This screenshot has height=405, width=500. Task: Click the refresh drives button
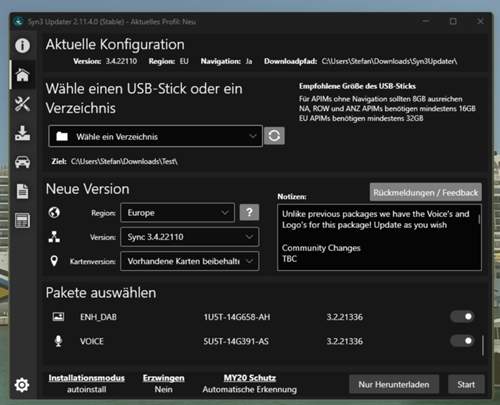[x=274, y=136]
